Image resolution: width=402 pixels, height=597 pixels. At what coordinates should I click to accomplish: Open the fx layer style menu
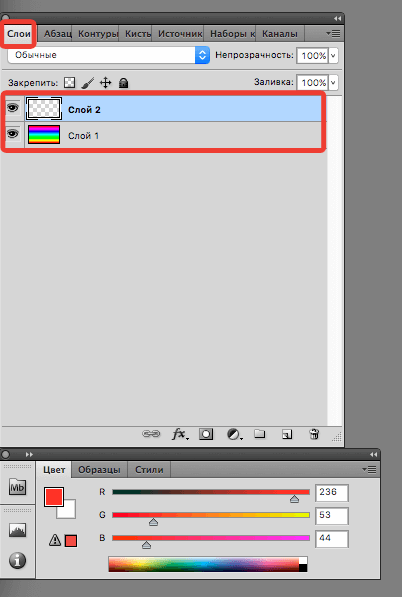coord(180,434)
